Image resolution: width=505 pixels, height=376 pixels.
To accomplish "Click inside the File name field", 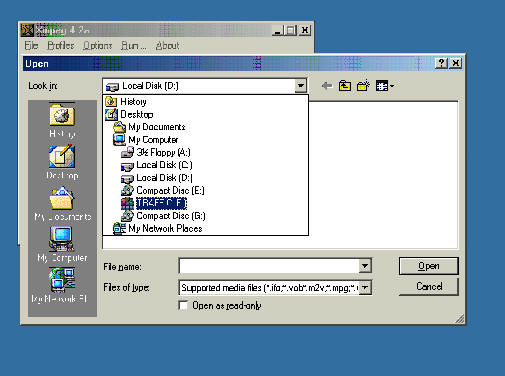I will point(269,266).
